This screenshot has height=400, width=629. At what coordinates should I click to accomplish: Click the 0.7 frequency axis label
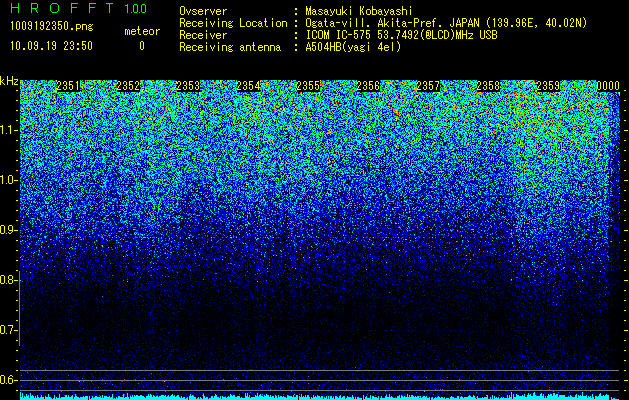click(x=8, y=330)
